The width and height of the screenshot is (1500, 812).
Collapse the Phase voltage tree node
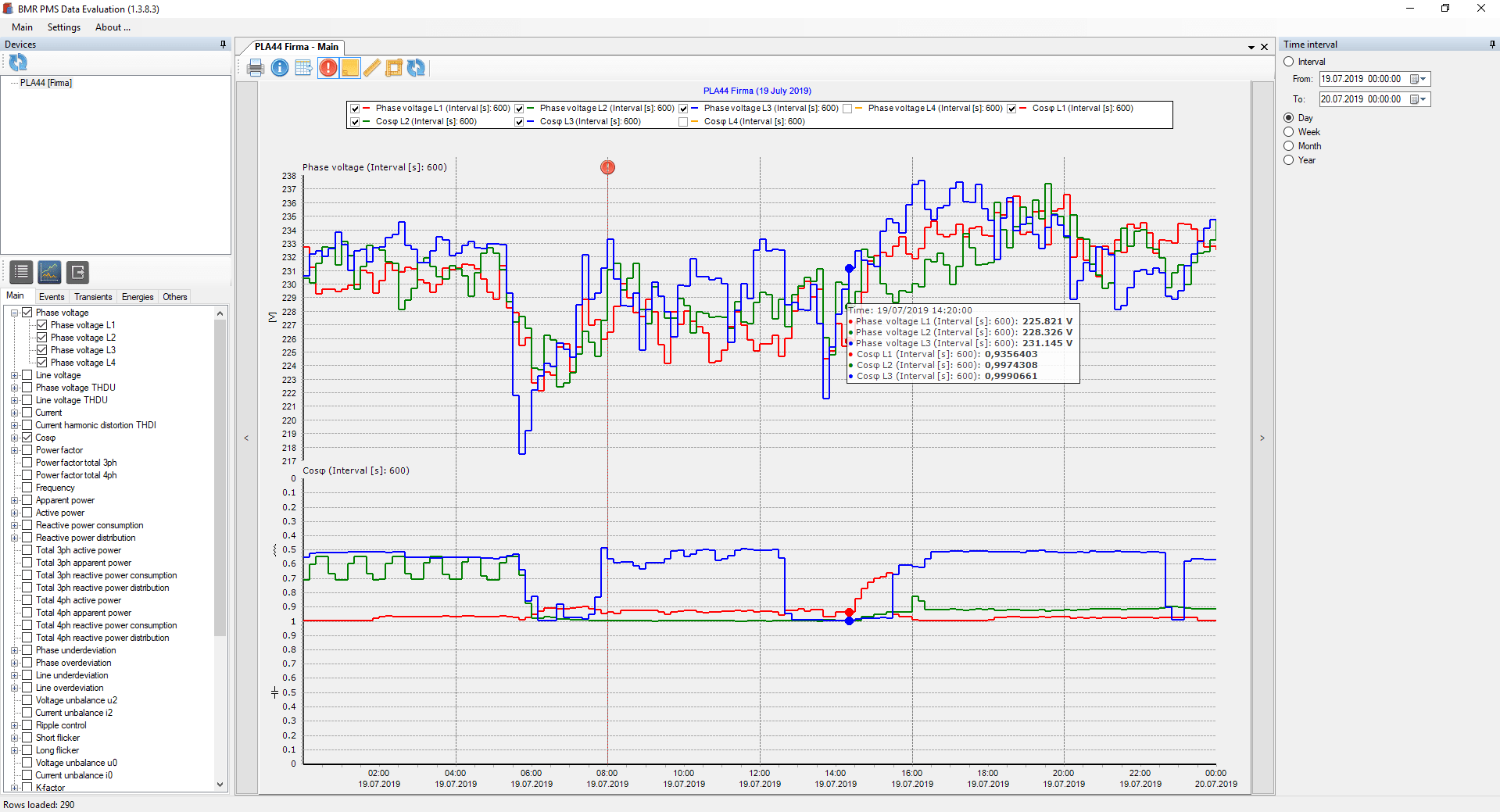[x=14, y=313]
